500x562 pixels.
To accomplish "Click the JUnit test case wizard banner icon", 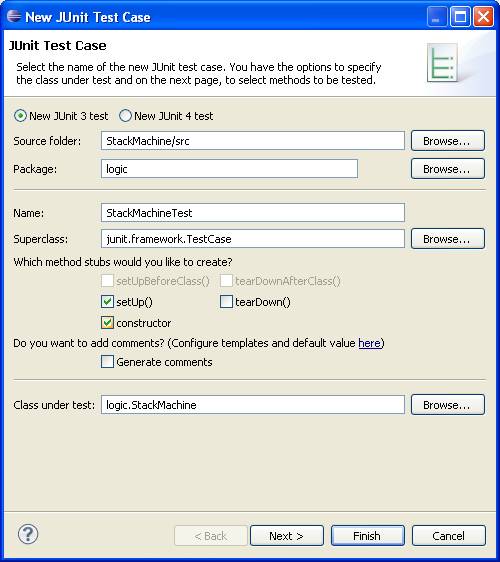I will tap(442, 62).
